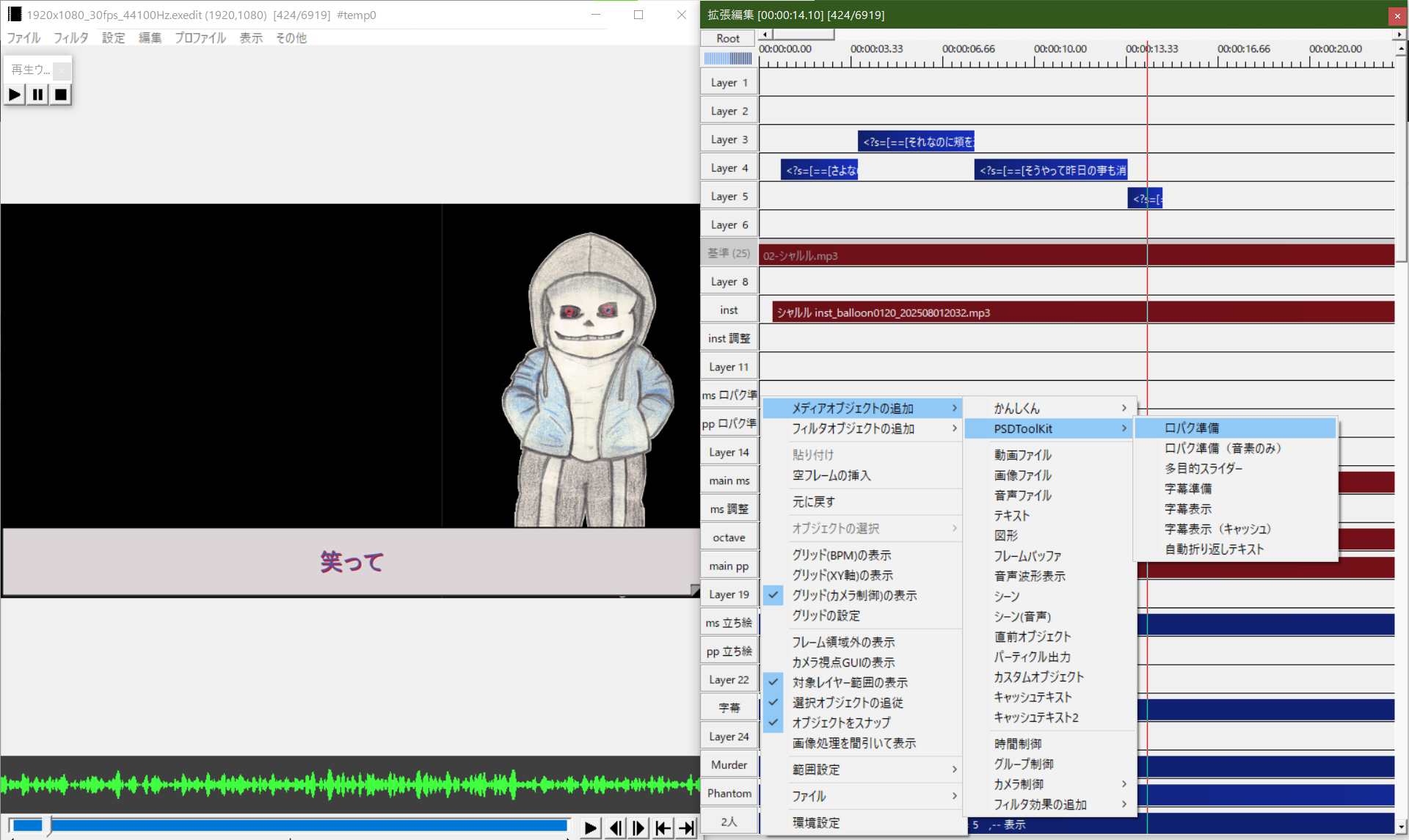Toggle 対象レイヤー範囲の表示 option
Screen dimensions: 1409x840
click(x=850, y=682)
